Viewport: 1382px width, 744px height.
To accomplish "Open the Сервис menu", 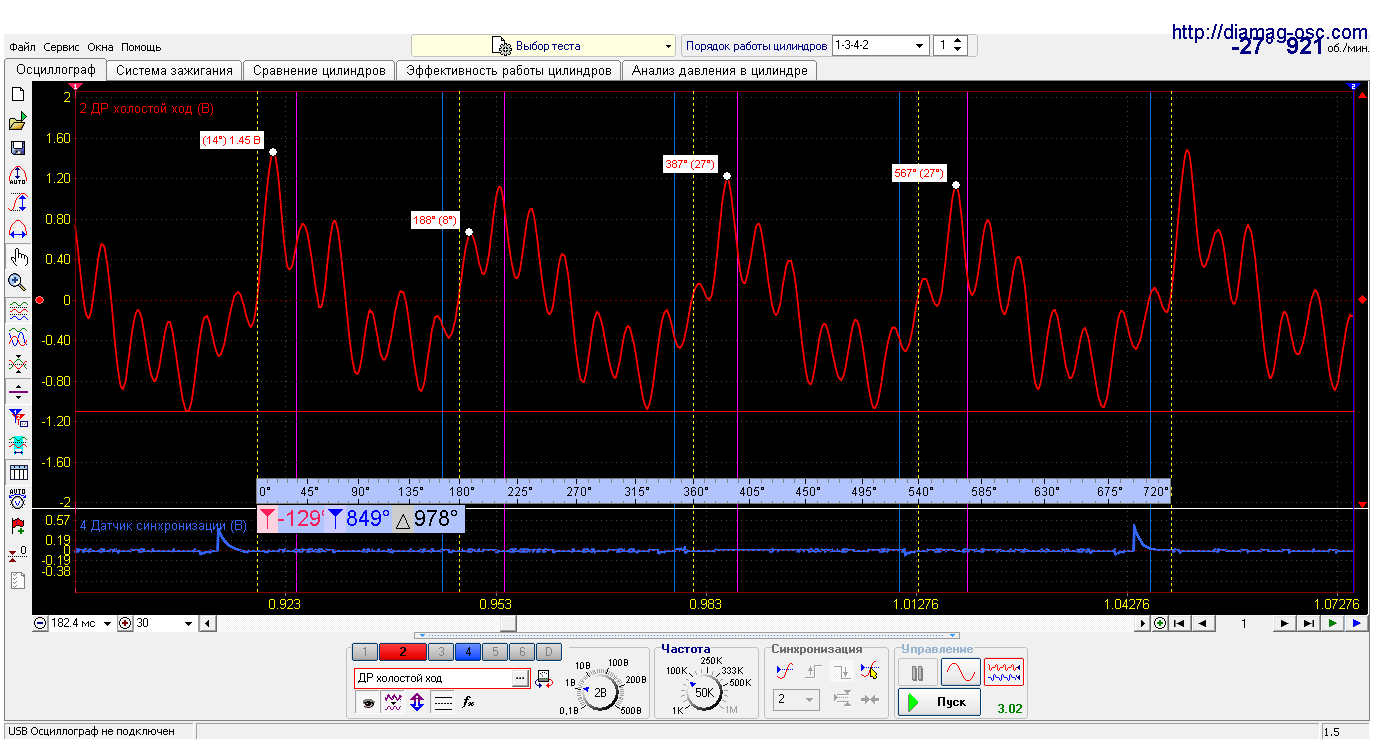I will (62, 47).
